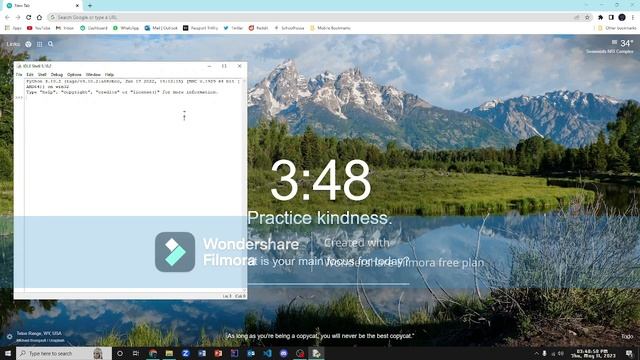This screenshot has width=640, height=360.
Task: Open the Dashboard bookmark
Action: tap(94, 28)
